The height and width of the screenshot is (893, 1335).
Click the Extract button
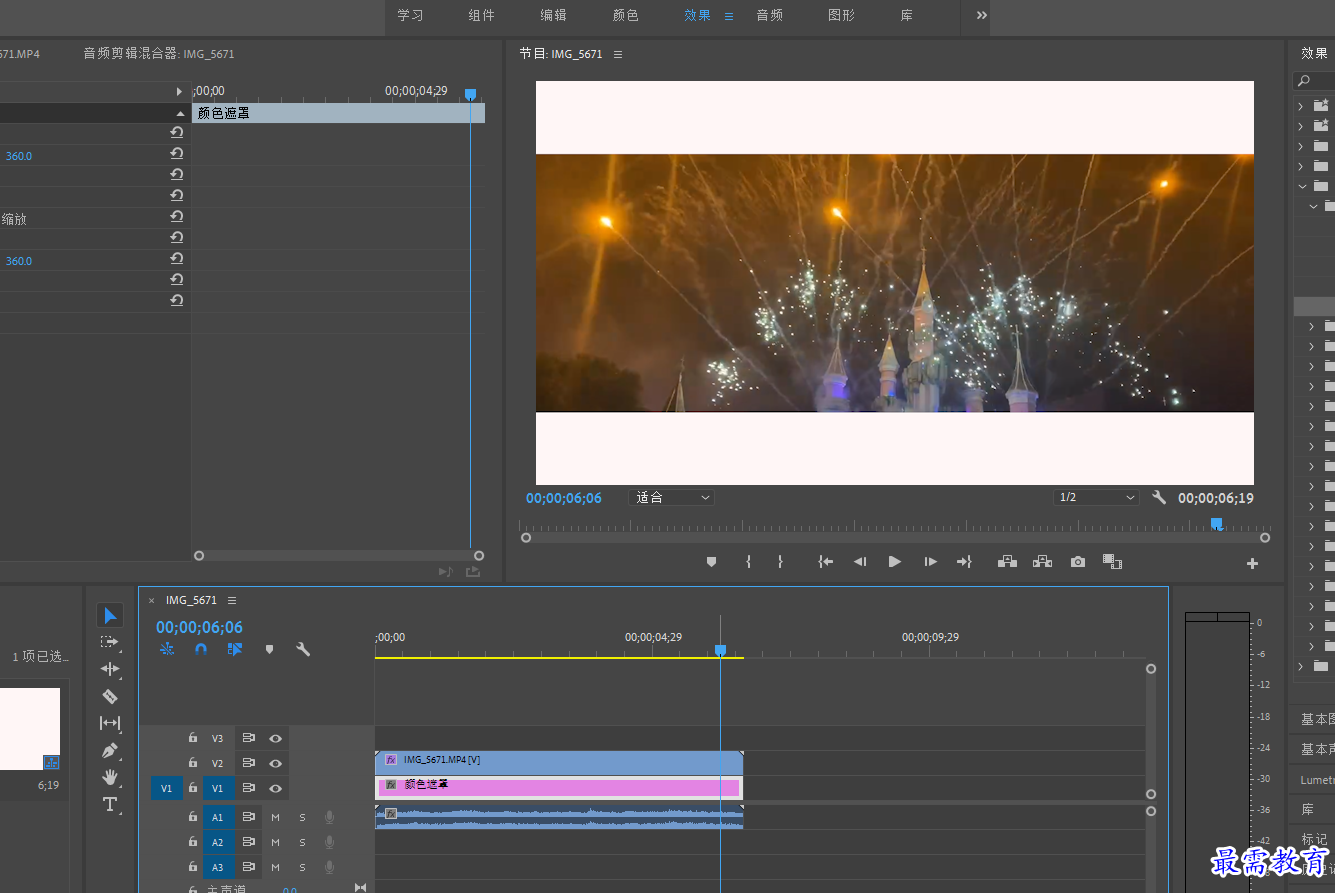(x=1042, y=562)
